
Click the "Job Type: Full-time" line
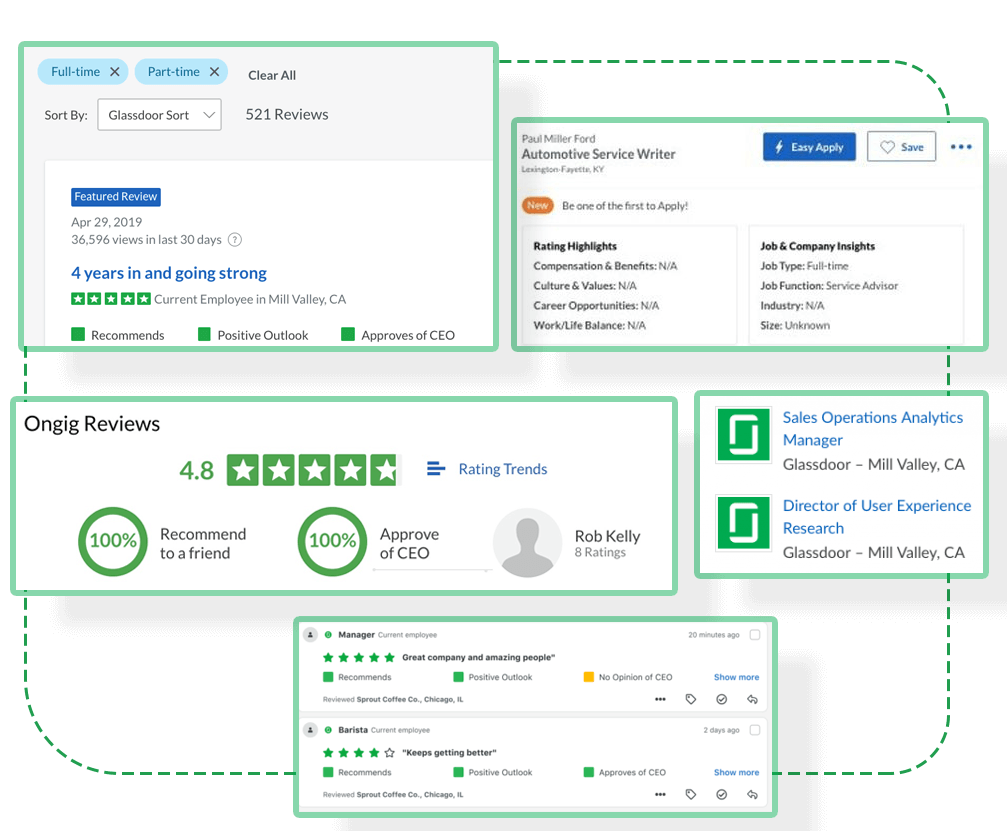[804, 266]
